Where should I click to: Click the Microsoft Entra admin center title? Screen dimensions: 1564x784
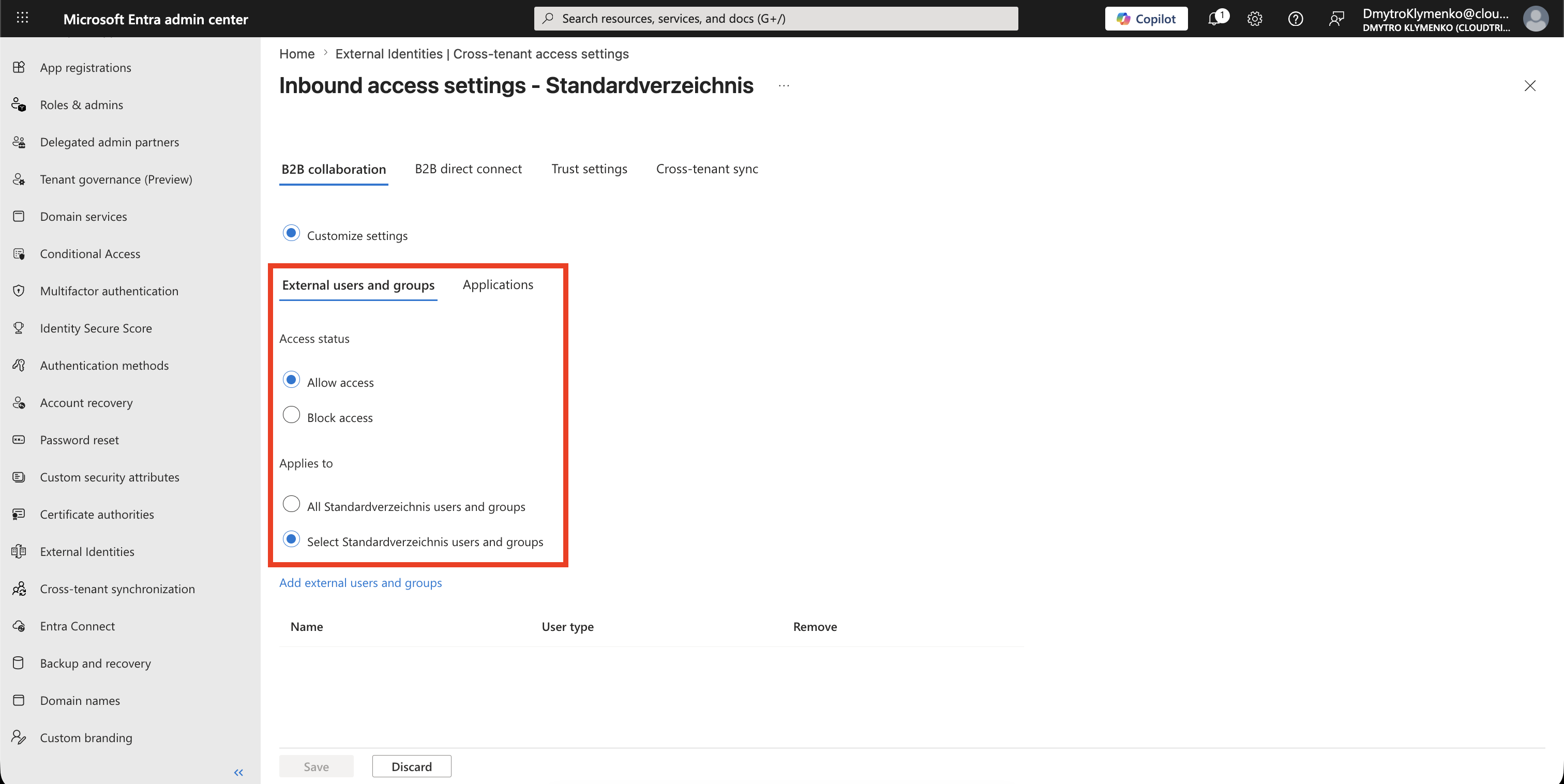pos(156,20)
